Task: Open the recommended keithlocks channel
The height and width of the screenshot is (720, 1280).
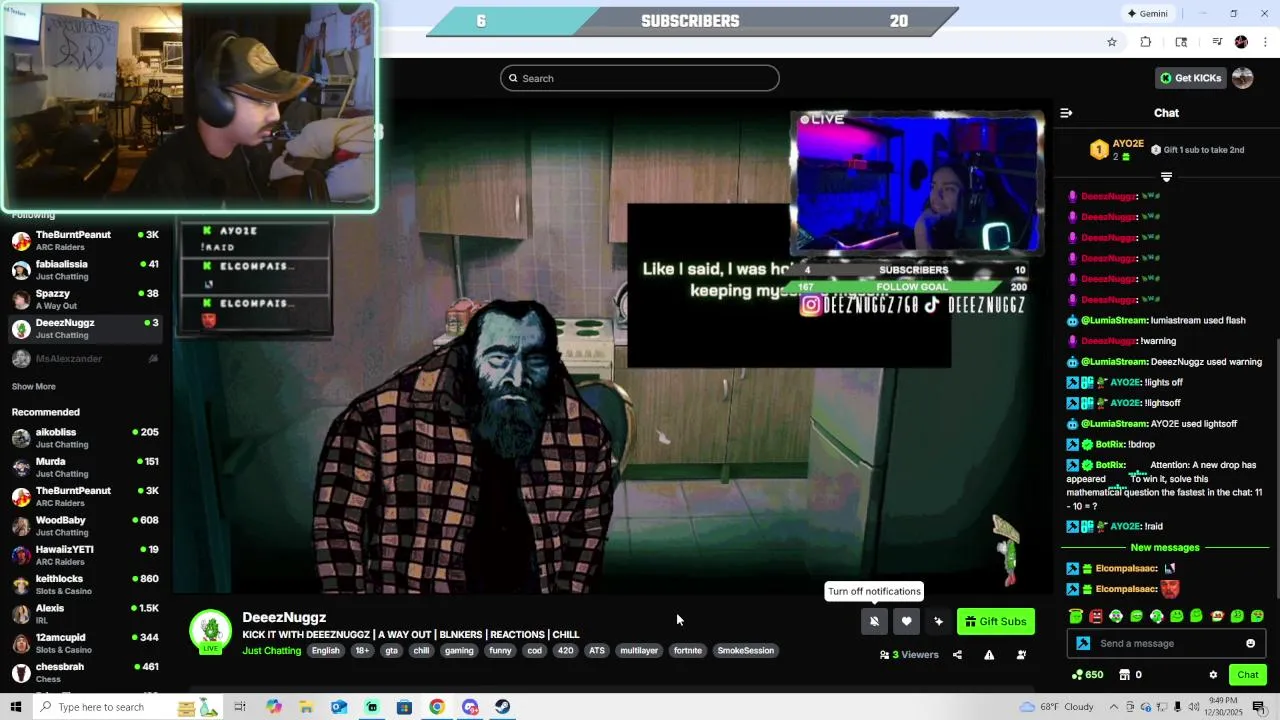Action: (85, 584)
